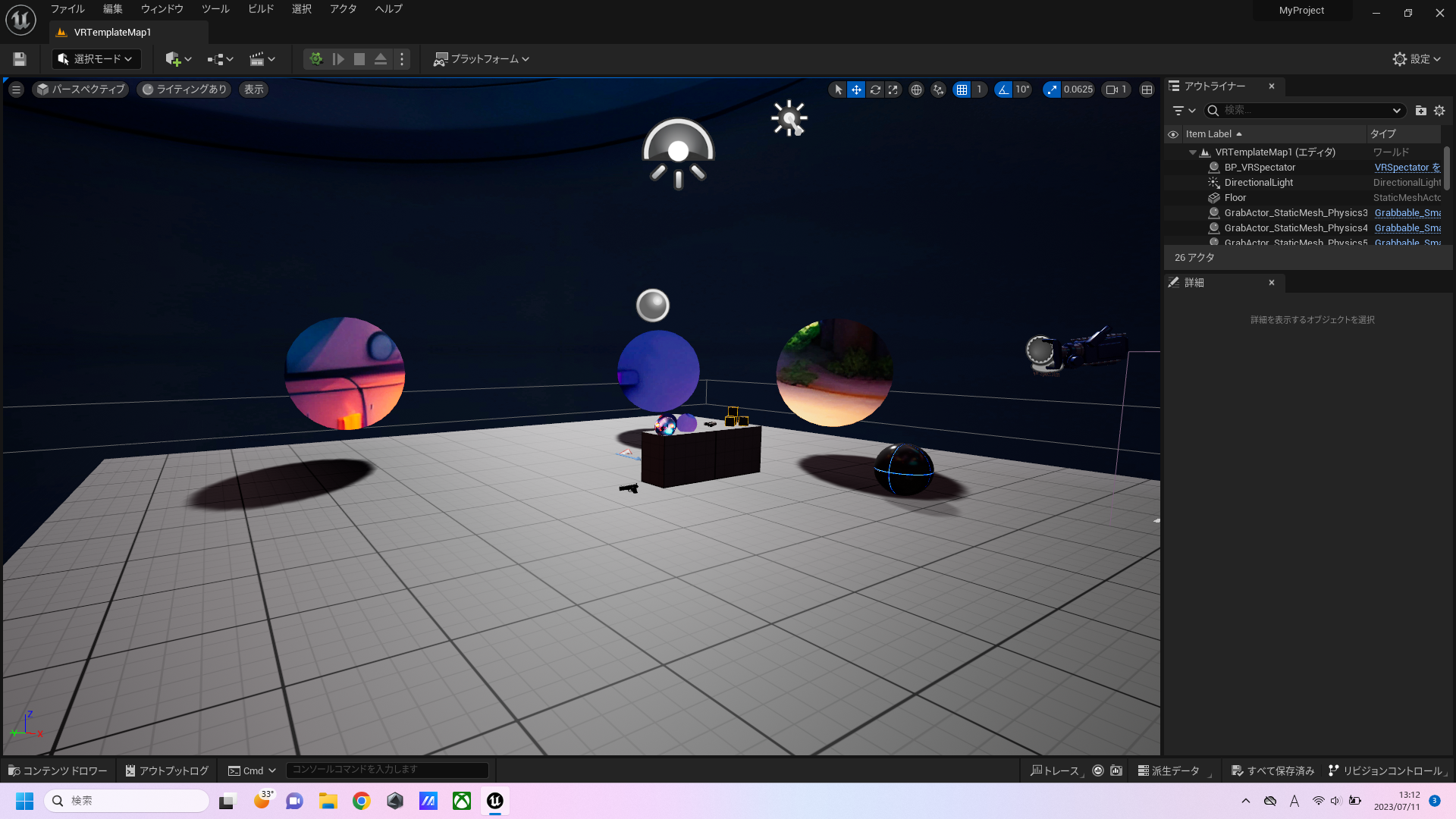Open outliner settings gear

(x=1439, y=111)
